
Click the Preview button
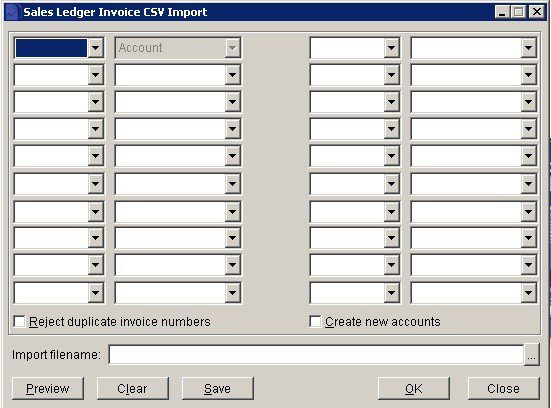click(48, 388)
